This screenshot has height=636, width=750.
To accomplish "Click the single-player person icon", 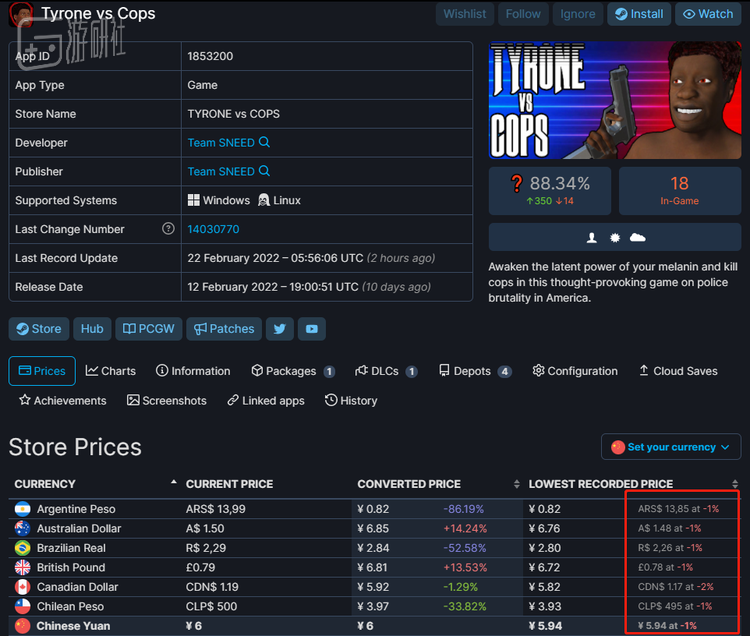I will (x=592, y=238).
